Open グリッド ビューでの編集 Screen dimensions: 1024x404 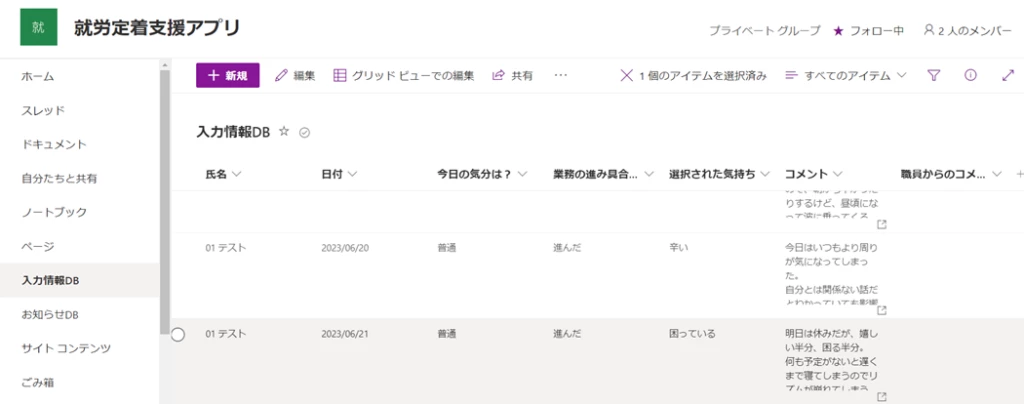click(x=404, y=76)
